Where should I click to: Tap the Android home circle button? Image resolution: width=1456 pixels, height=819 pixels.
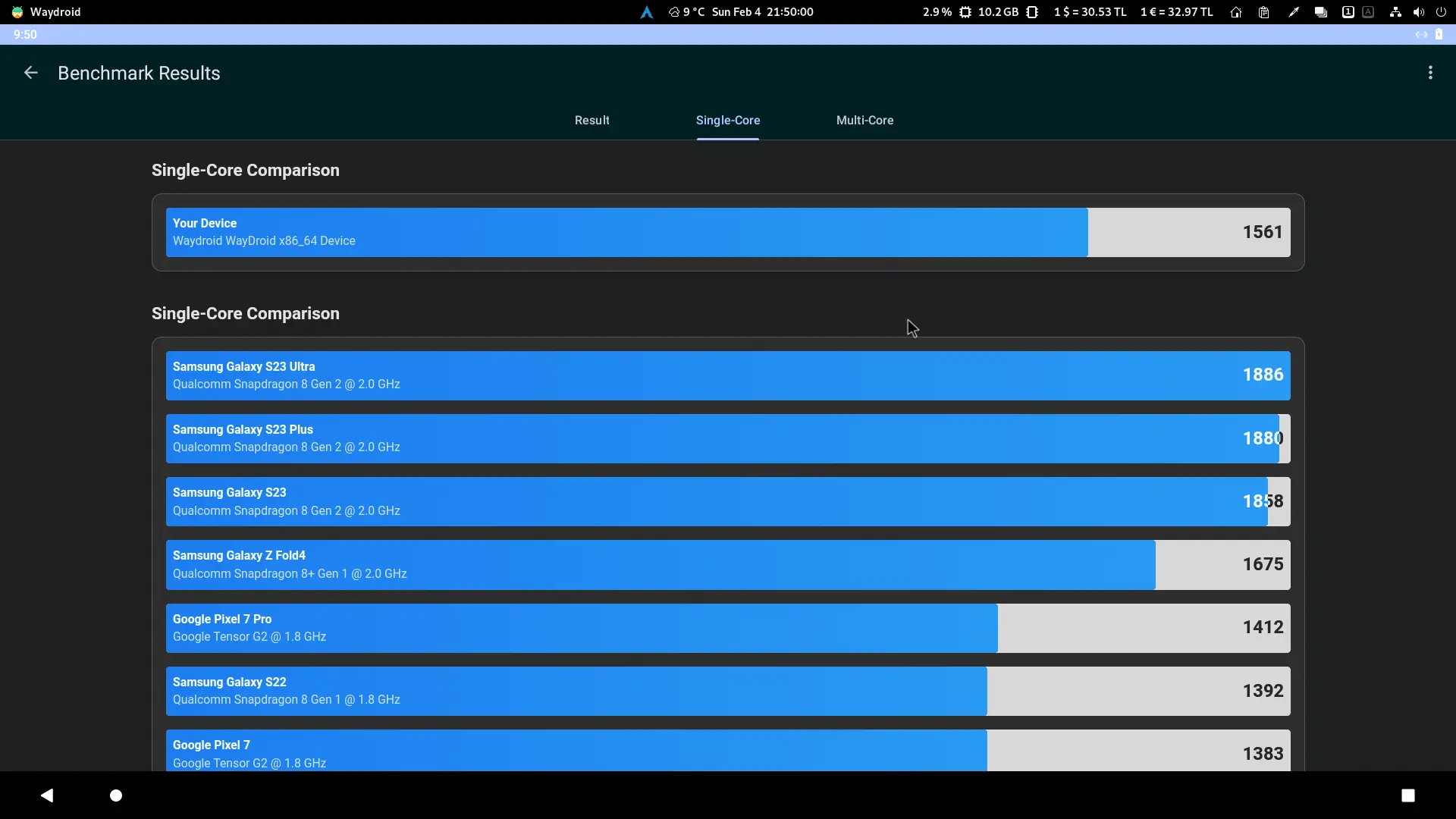(x=116, y=795)
